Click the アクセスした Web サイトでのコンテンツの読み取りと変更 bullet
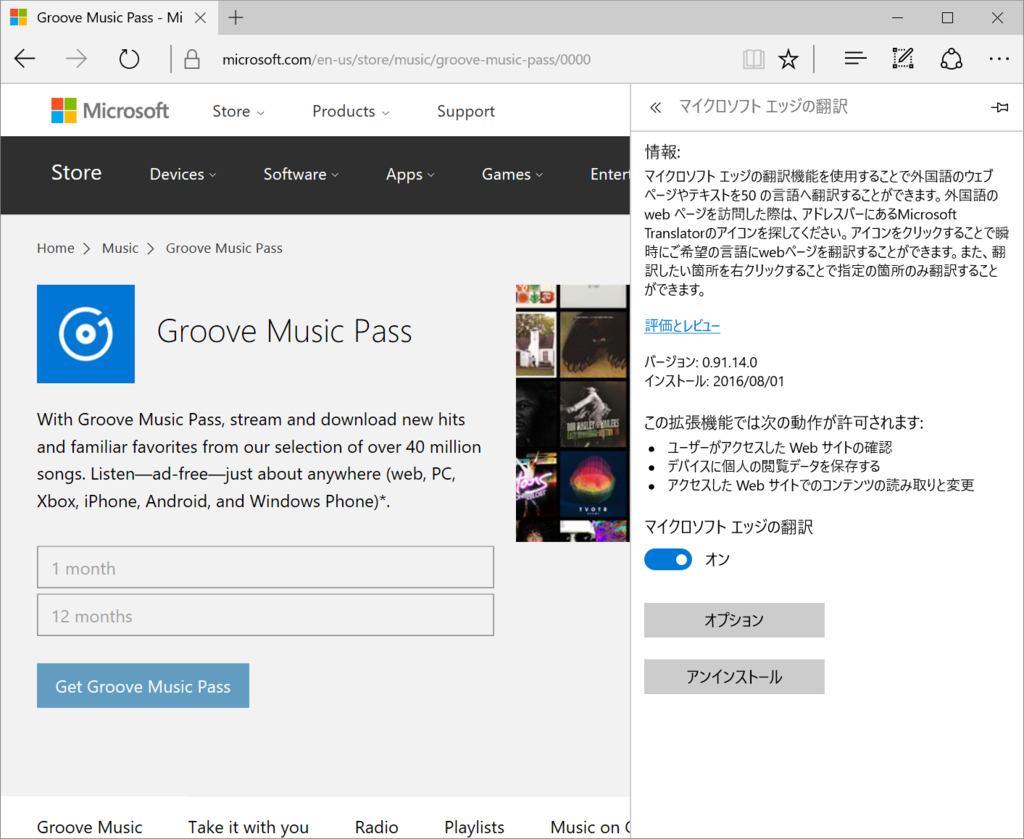Screen dimensions: 1024x839 coord(820,485)
